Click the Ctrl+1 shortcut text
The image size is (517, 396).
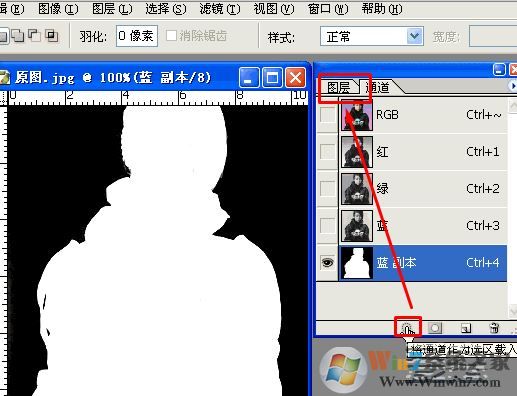pos(483,152)
